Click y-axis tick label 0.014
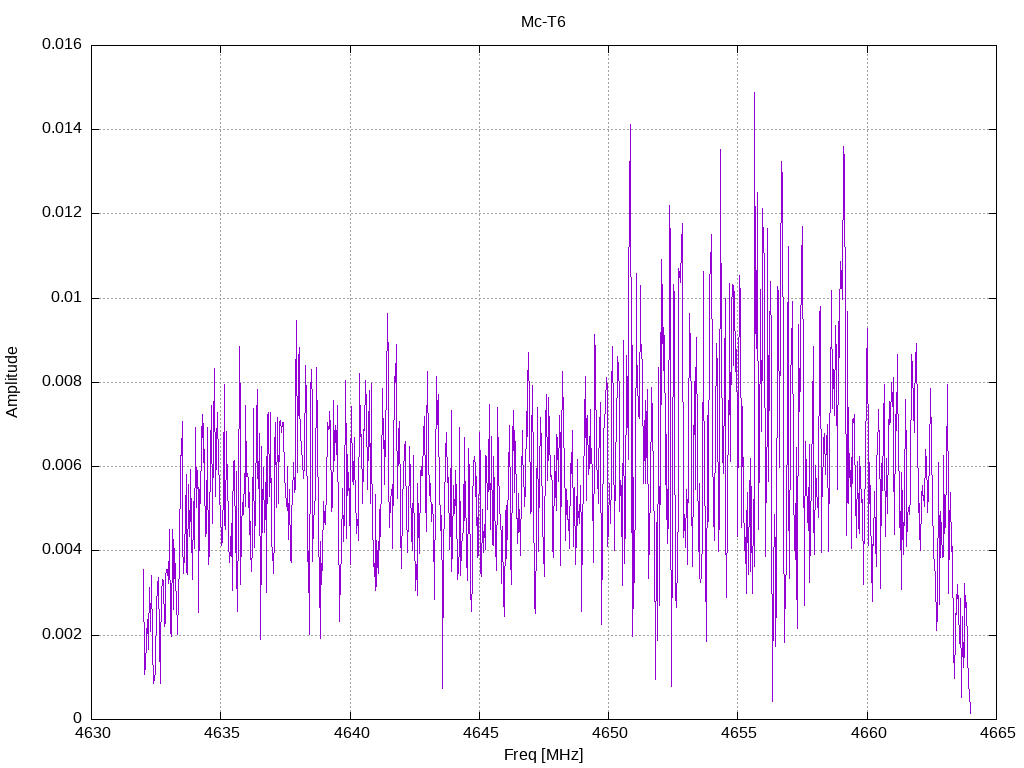 (x=62, y=129)
